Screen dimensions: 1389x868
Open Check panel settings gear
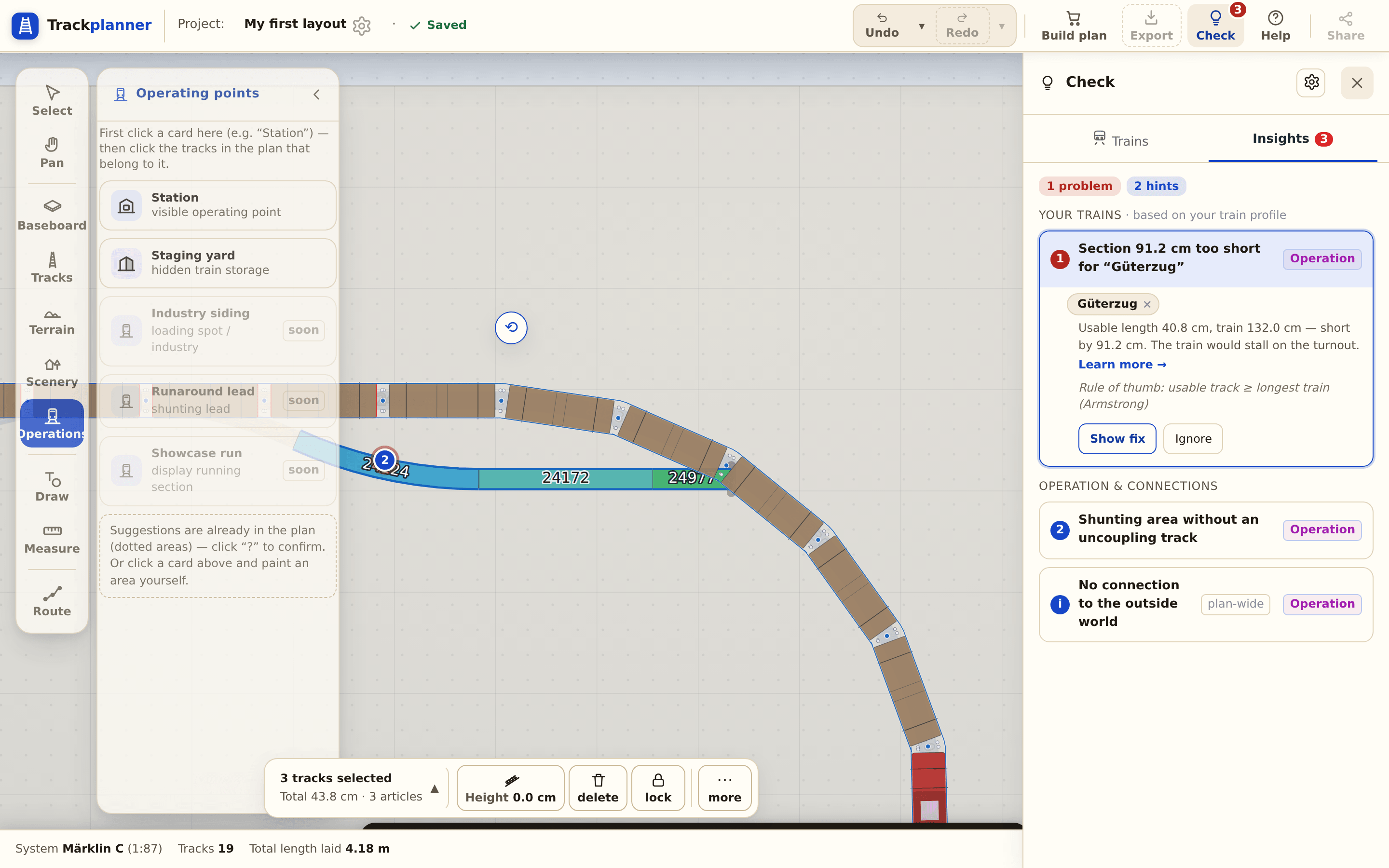[1311, 82]
